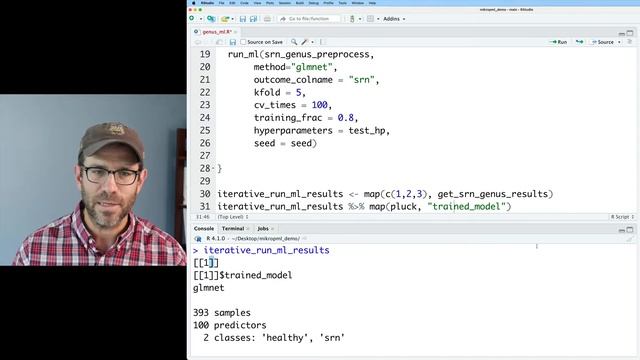This screenshot has width=640, height=360.
Task: Open the Apple menu
Action: coord(194,3)
